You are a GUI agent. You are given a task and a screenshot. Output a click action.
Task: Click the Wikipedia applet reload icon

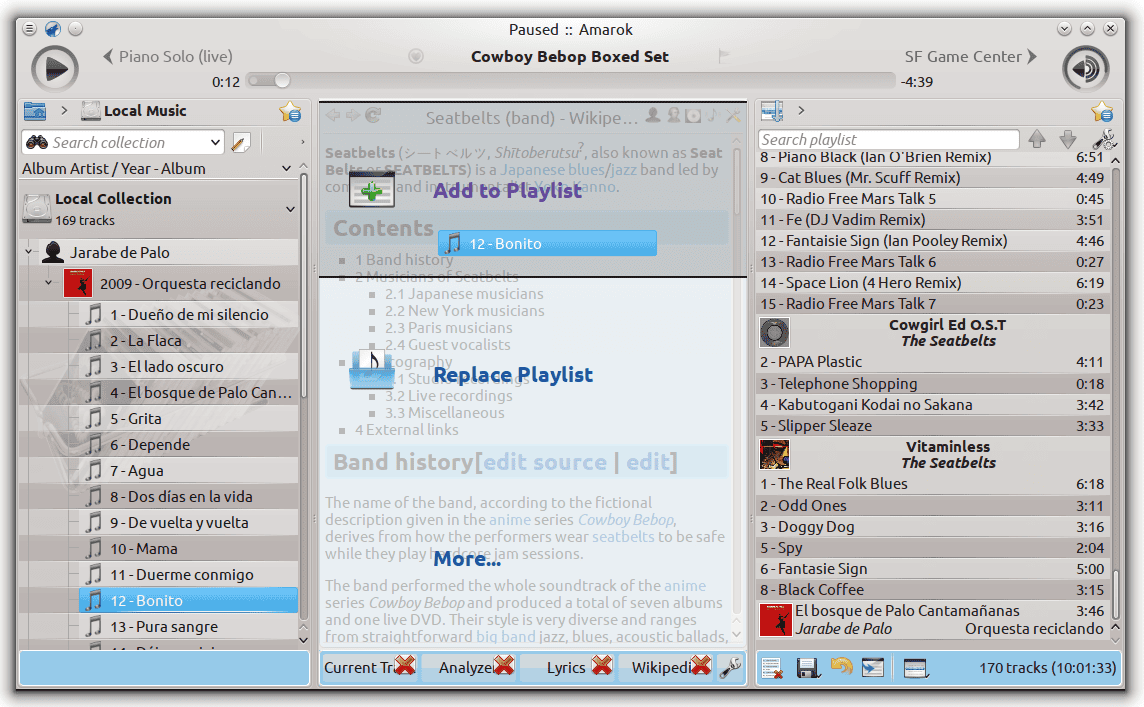point(373,115)
